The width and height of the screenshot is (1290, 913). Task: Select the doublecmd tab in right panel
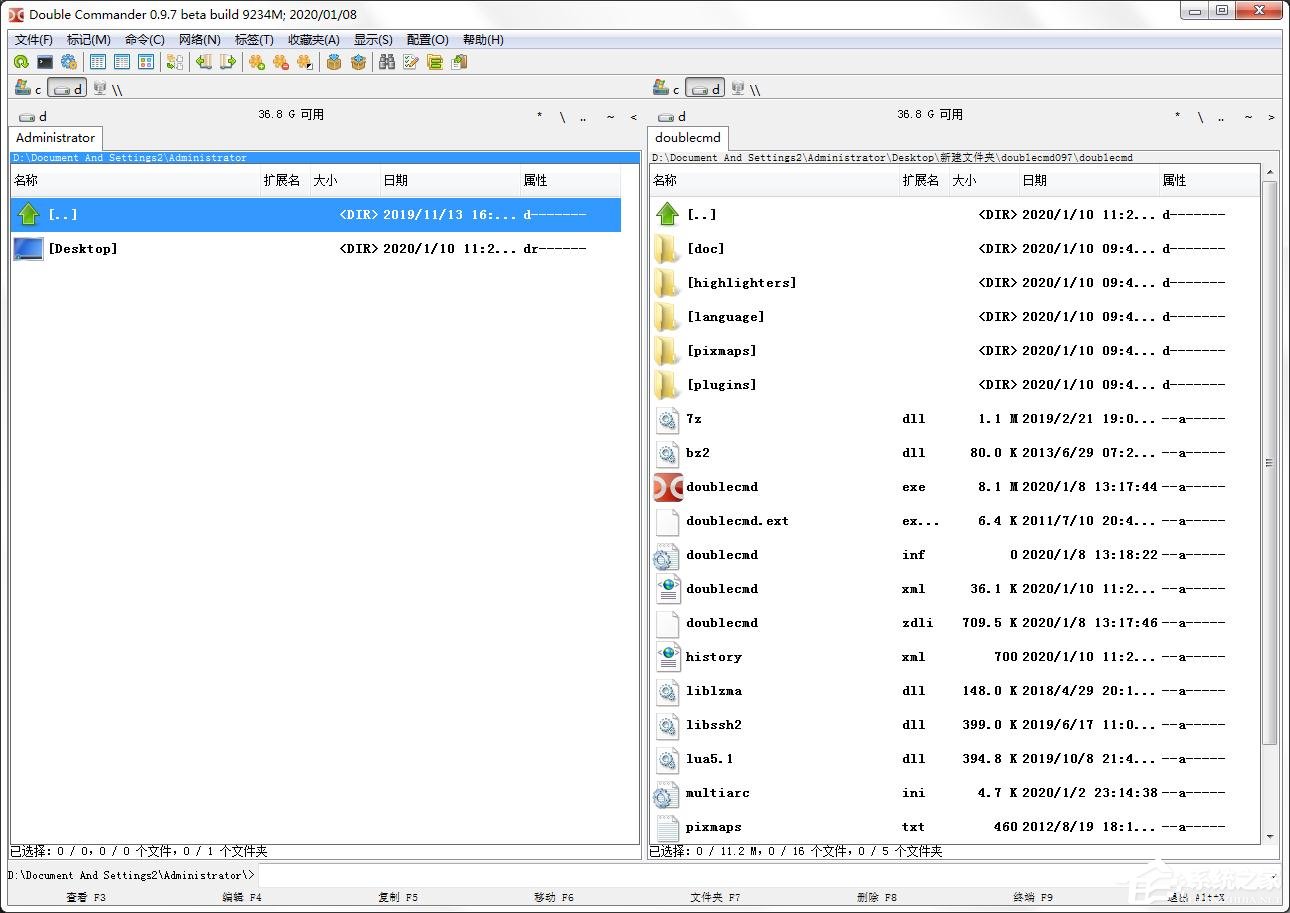[x=688, y=138]
